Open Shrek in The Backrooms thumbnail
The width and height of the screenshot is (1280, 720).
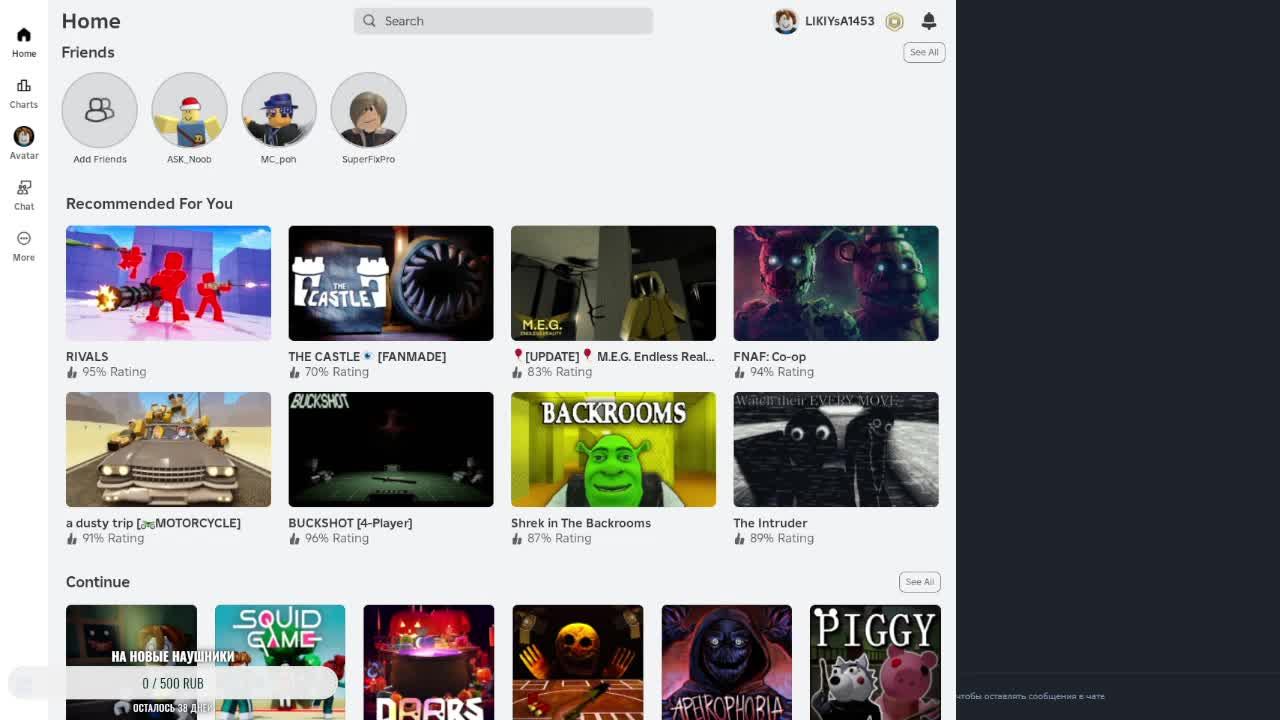[613, 449]
